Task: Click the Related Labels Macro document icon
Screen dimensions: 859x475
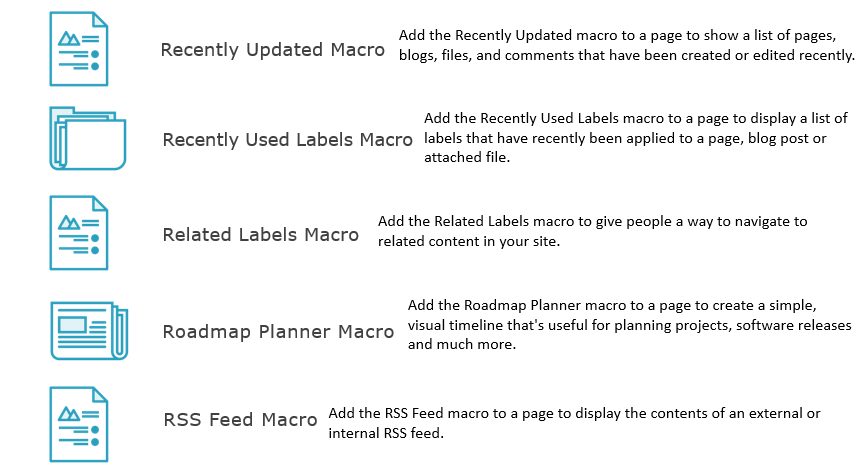Action: point(79,233)
